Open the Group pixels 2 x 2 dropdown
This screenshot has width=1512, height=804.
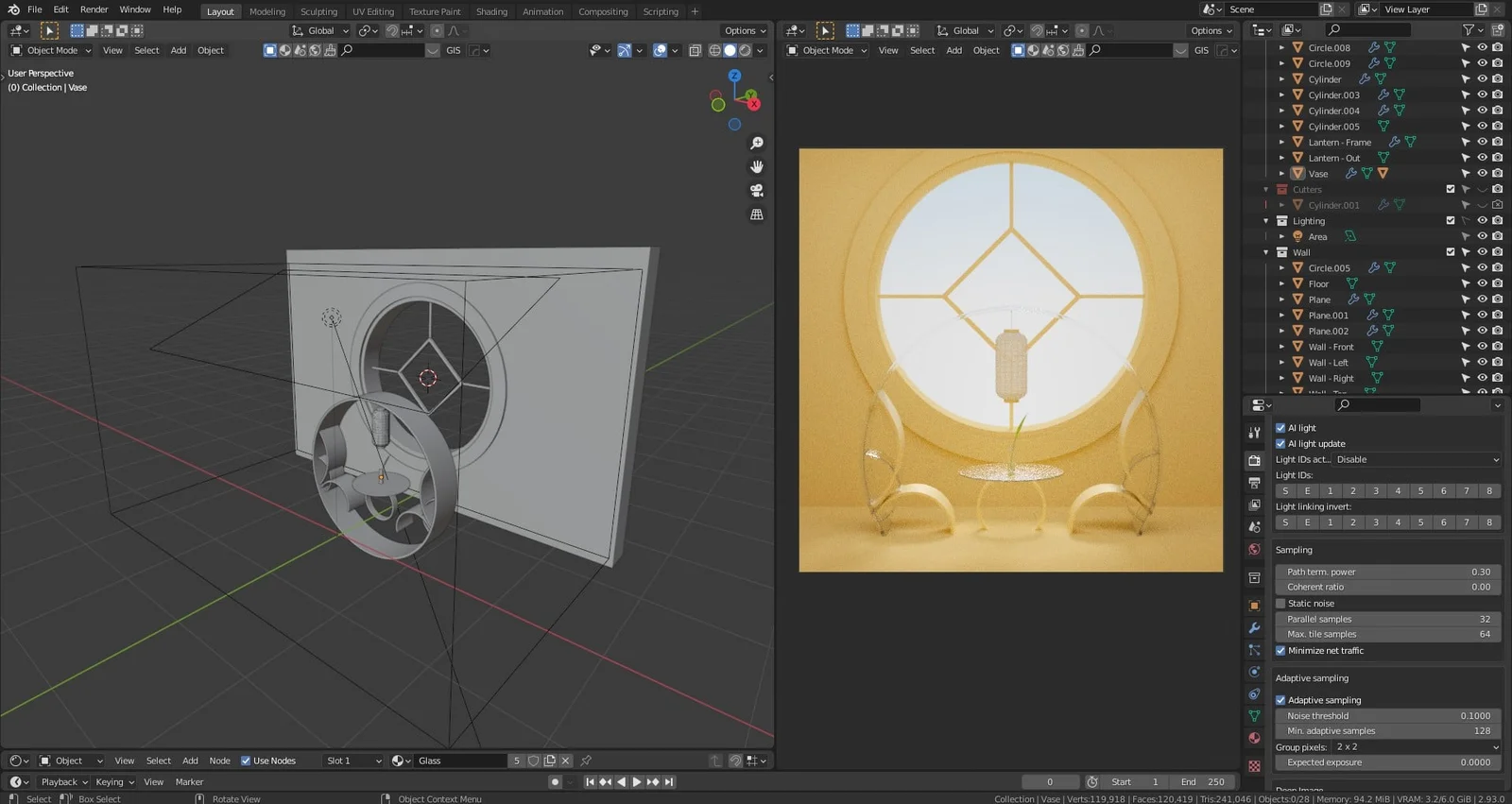[1416, 747]
